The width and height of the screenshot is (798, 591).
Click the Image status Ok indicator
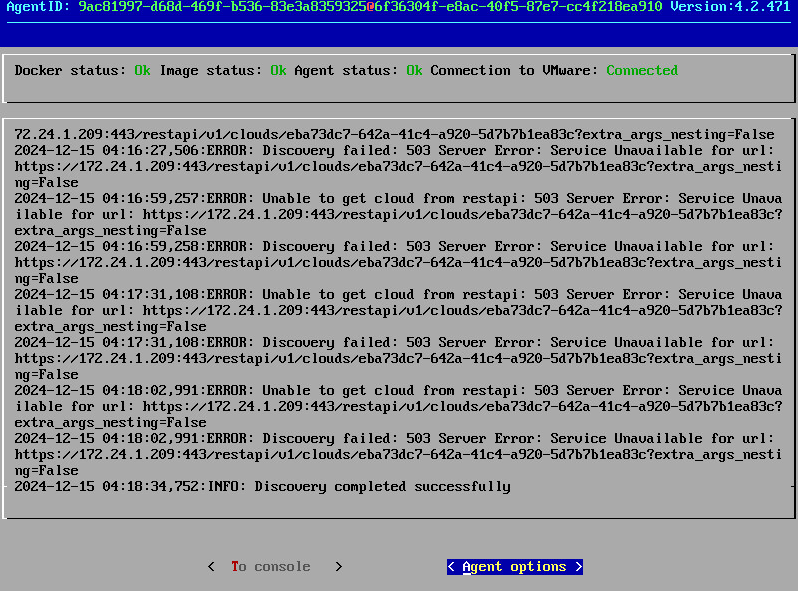pos(278,71)
